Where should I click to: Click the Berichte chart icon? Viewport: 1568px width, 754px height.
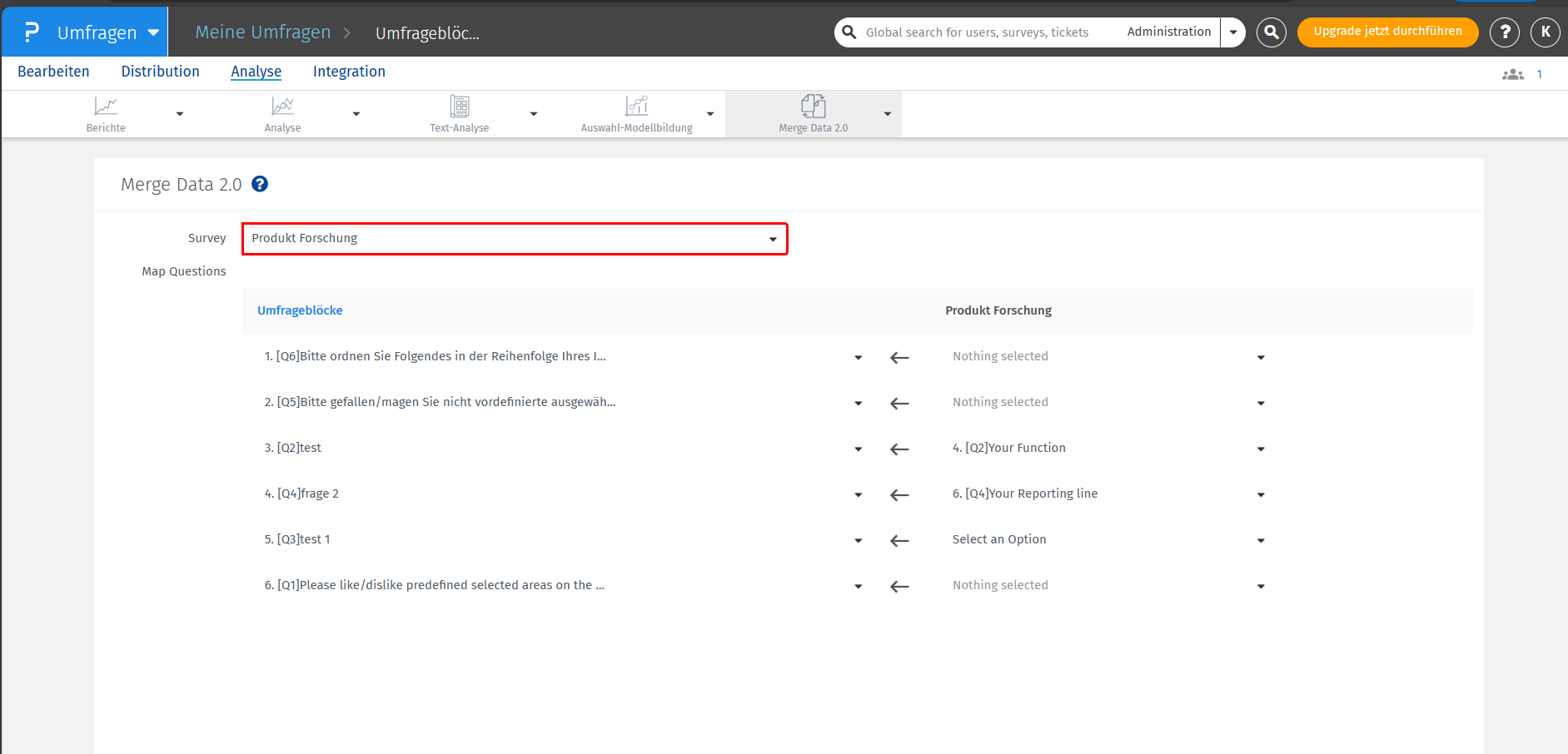[106, 107]
